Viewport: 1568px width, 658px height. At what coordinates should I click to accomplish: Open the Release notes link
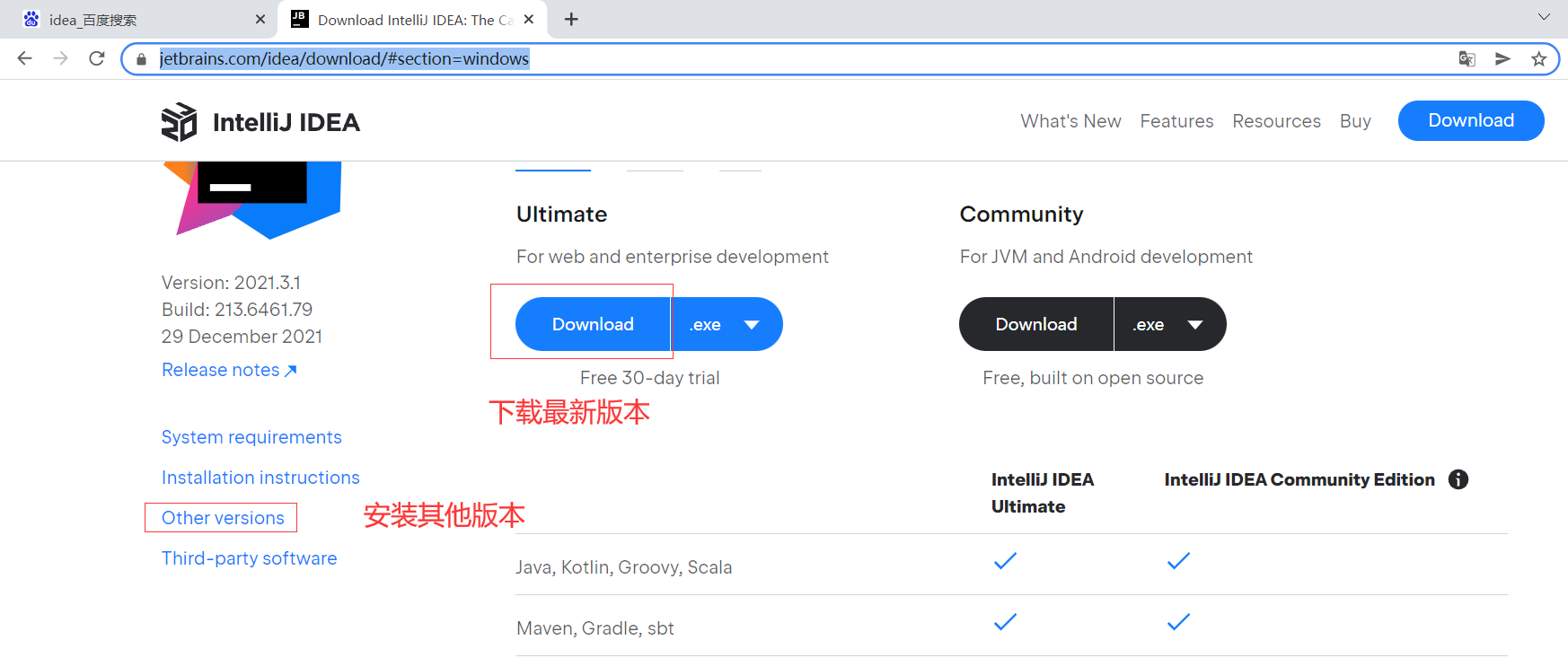[229, 370]
